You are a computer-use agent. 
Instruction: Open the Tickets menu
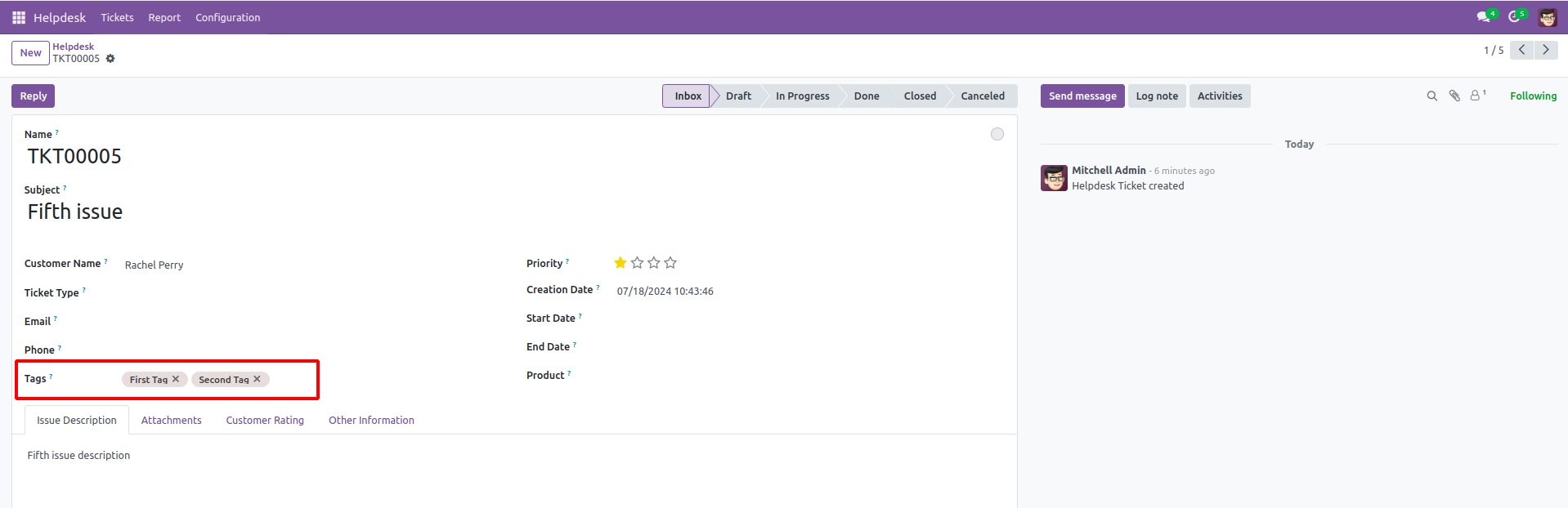click(x=117, y=17)
